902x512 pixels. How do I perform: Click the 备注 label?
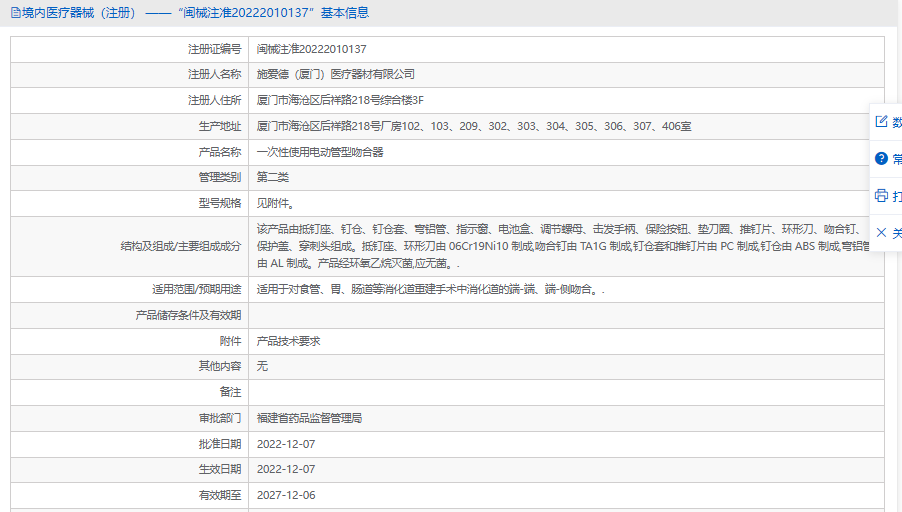(x=230, y=392)
